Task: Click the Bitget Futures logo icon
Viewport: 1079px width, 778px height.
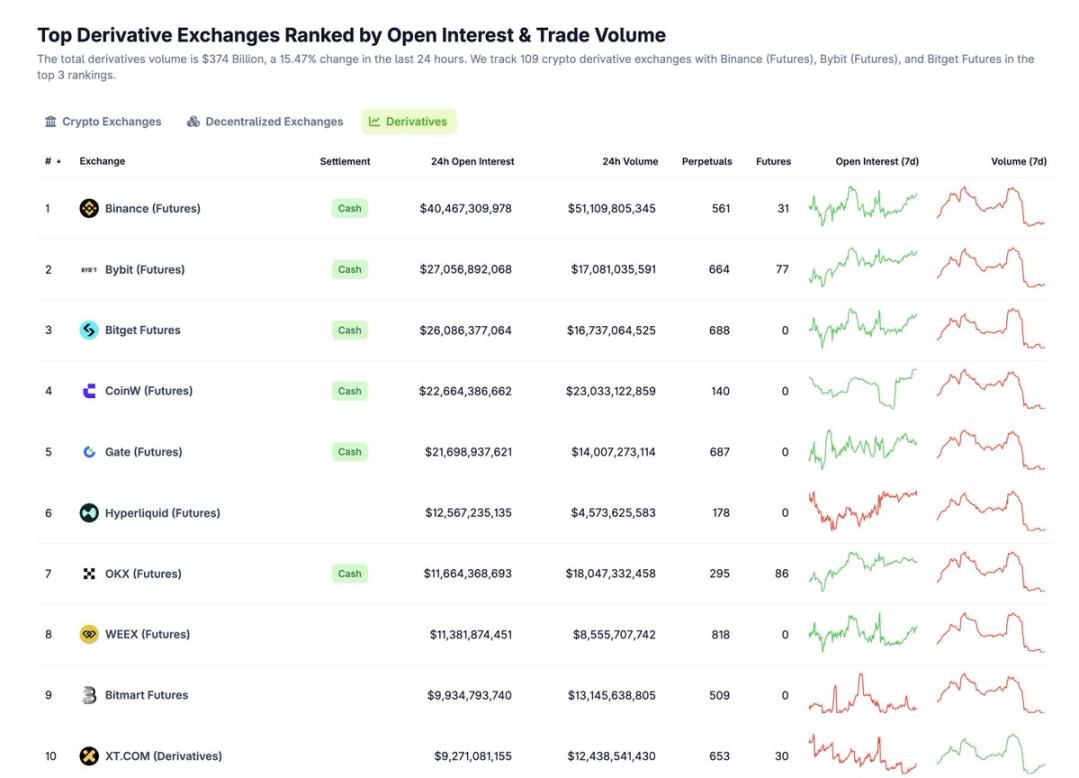Action: click(x=89, y=330)
